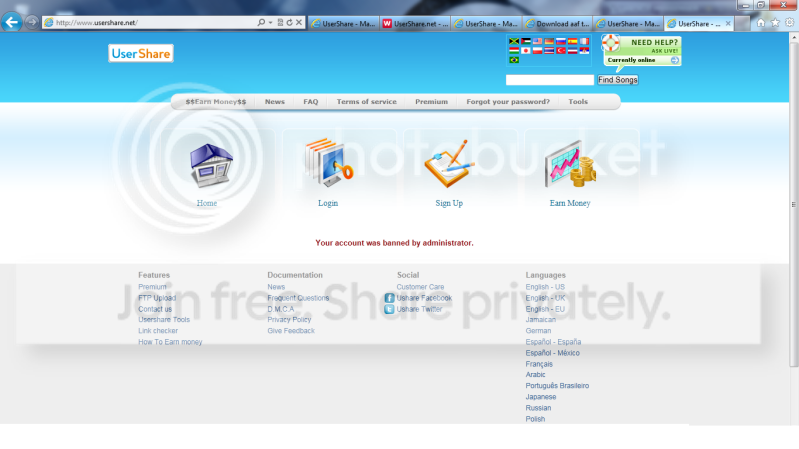Open Contact us footer link
Screen dimensions: 799x449
tap(155, 309)
